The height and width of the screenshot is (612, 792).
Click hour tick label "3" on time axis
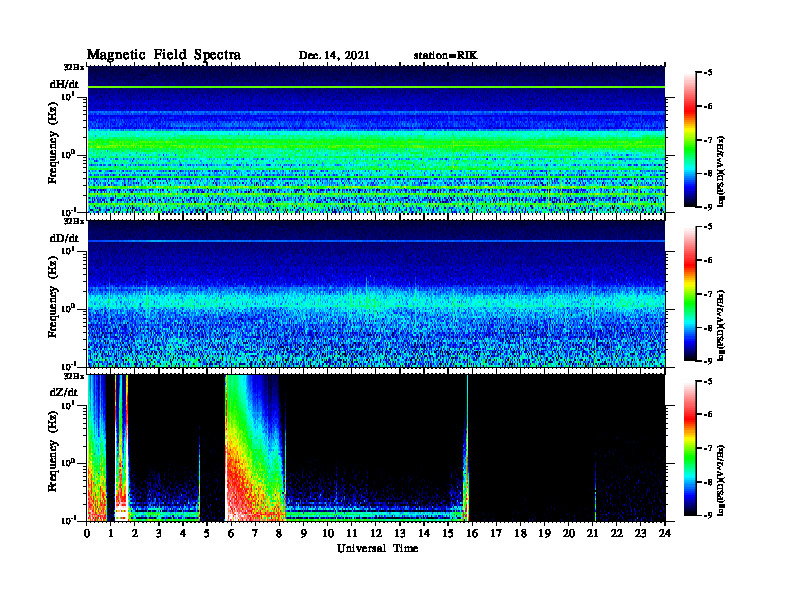(x=159, y=534)
